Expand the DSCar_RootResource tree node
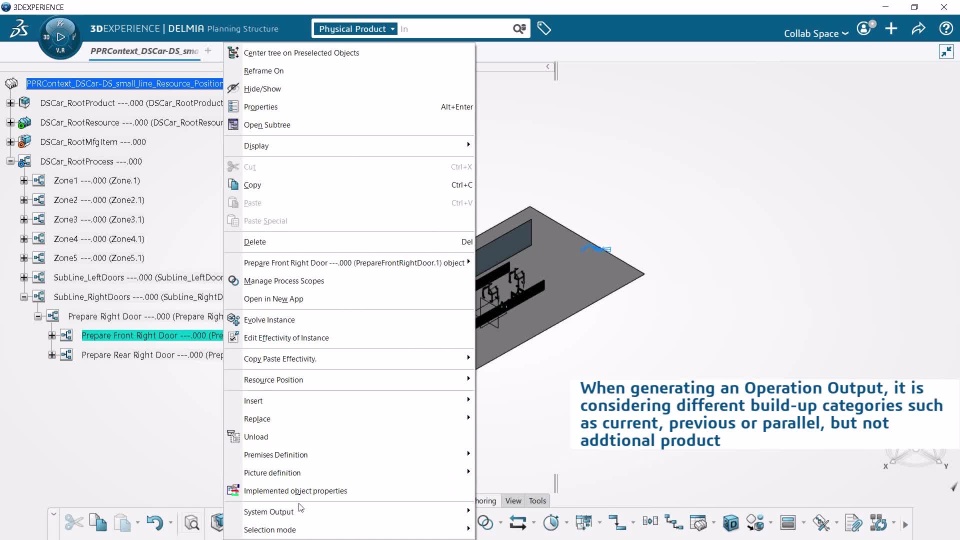The image size is (960, 540). click(10, 122)
